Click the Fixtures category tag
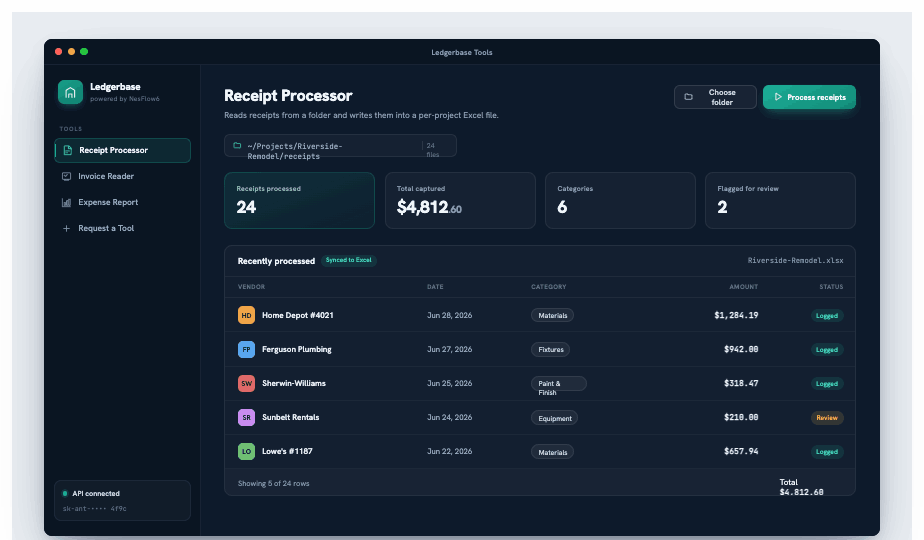 [x=551, y=350]
